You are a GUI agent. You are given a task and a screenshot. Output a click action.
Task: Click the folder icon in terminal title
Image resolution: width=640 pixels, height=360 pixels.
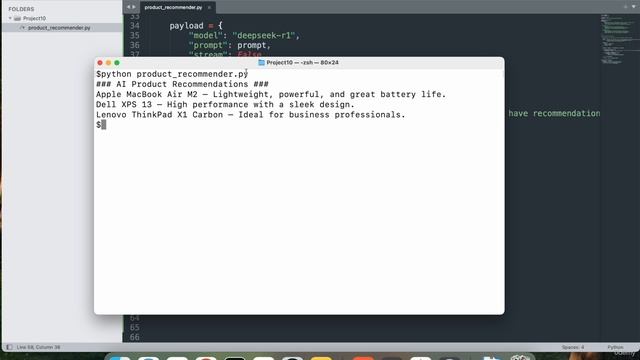(x=262, y=62)
